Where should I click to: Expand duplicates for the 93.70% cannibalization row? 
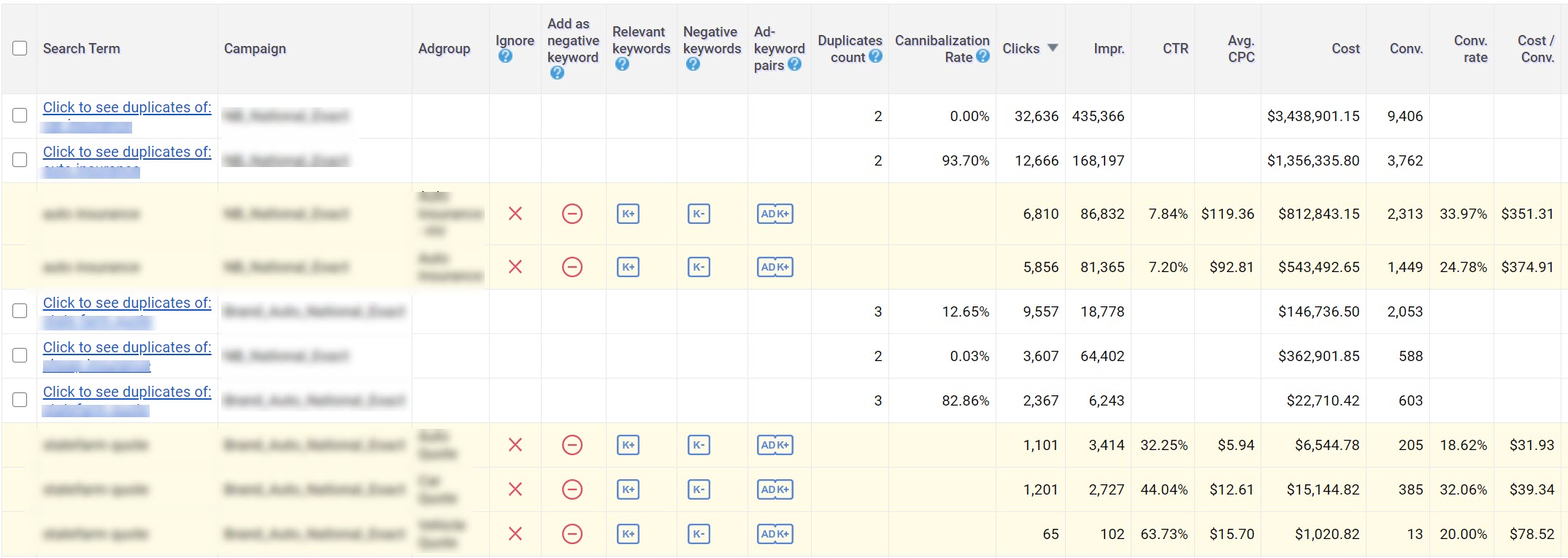pyautogui.click(x=126, y=152)
